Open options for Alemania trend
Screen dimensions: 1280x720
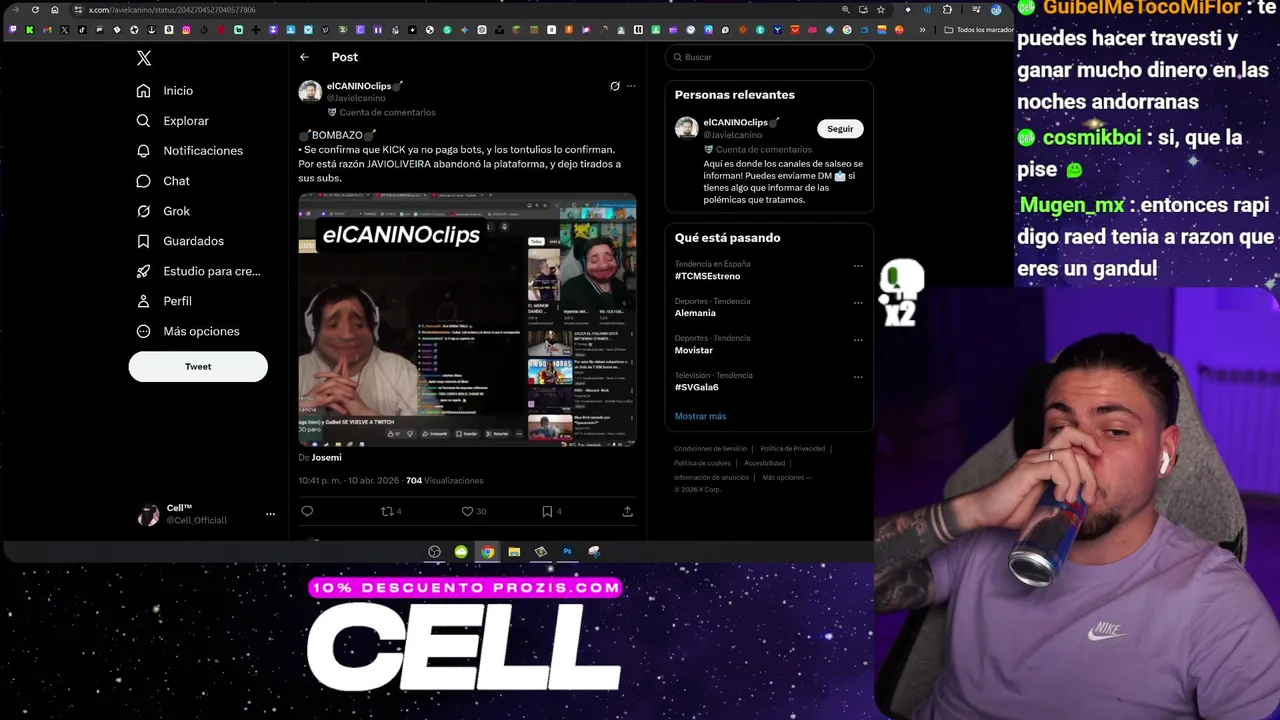tap(858, 303)
